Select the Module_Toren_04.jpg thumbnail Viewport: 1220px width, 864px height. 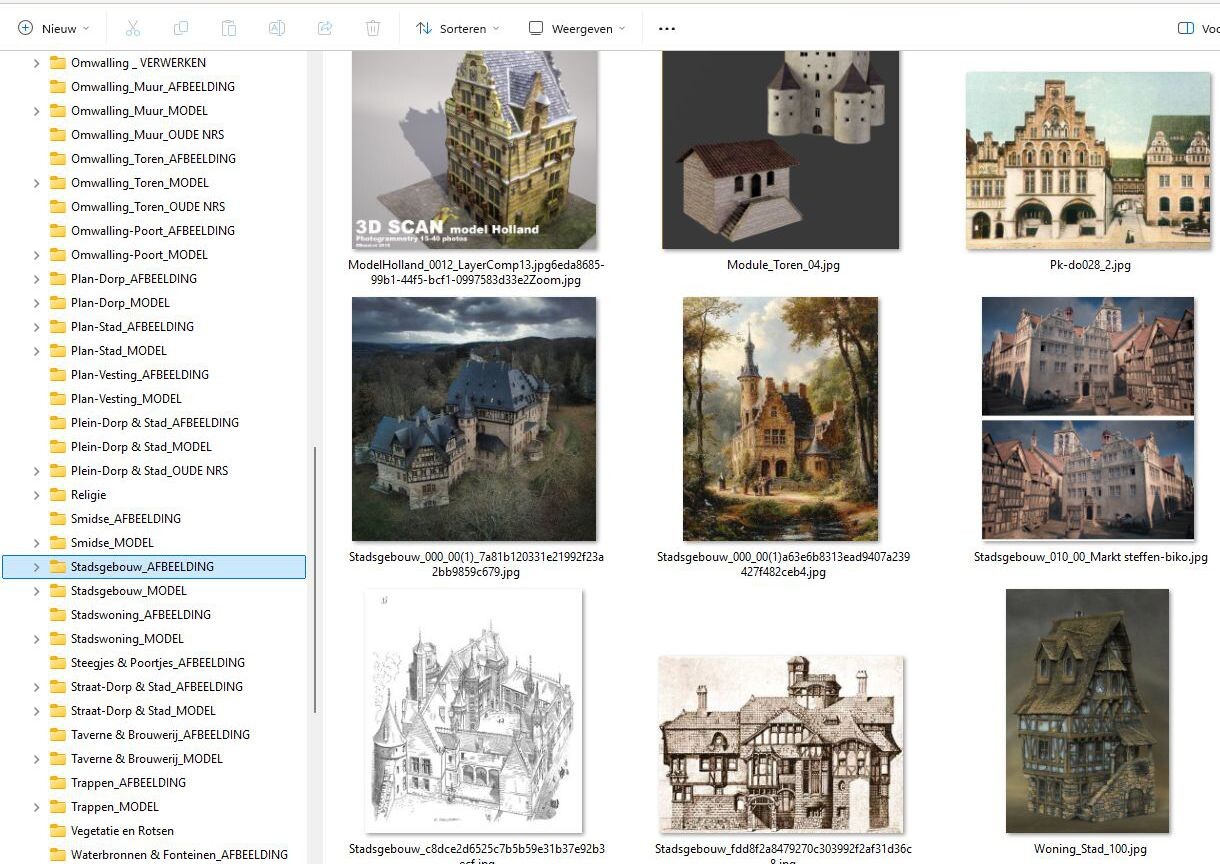[x=782, y=150]
